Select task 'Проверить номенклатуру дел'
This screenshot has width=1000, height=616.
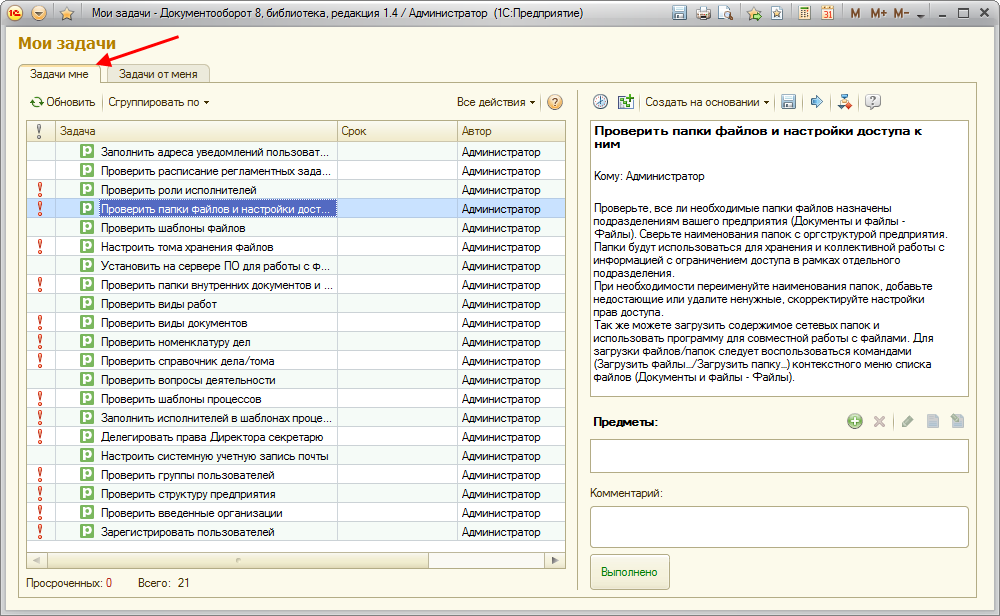(x=175, y=342)
